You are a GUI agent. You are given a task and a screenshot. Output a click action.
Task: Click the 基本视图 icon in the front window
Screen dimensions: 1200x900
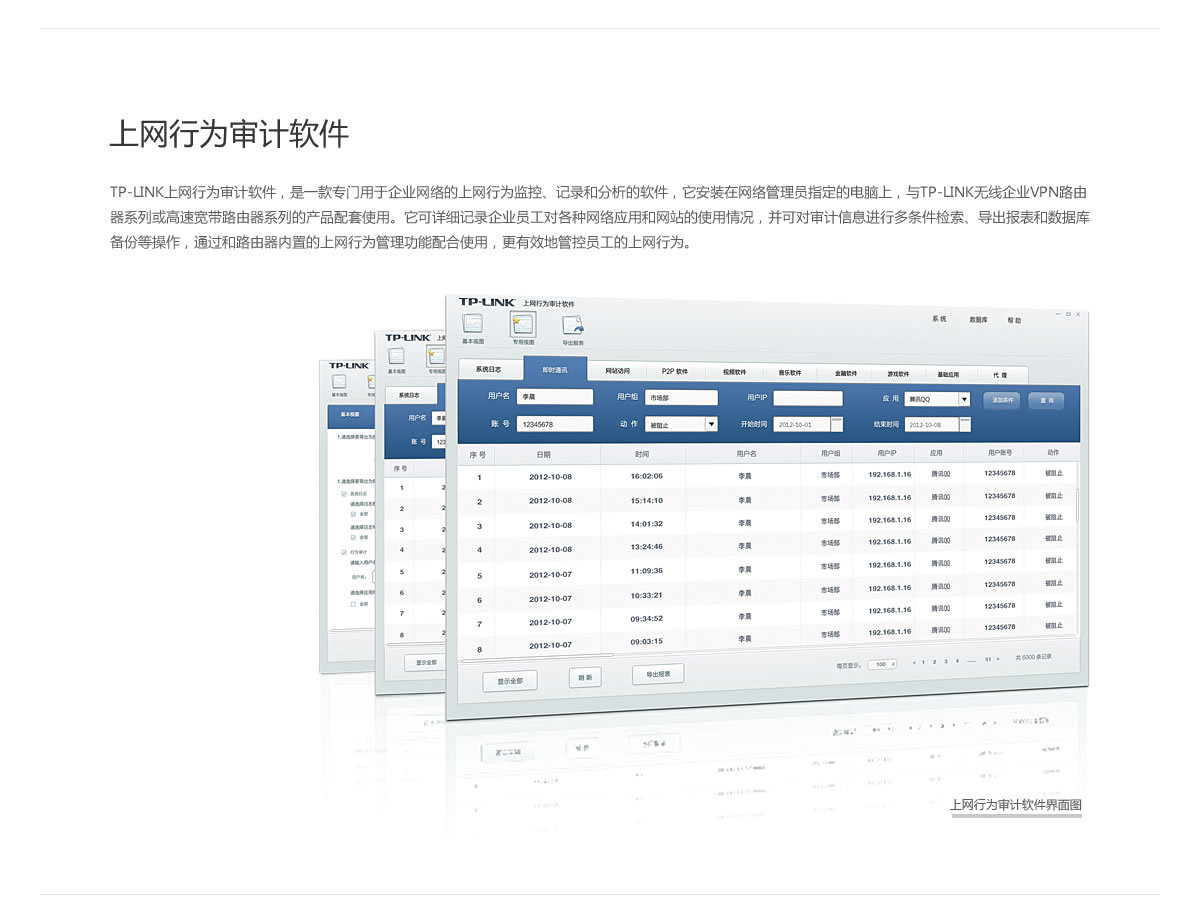click(x=472, y=324)
